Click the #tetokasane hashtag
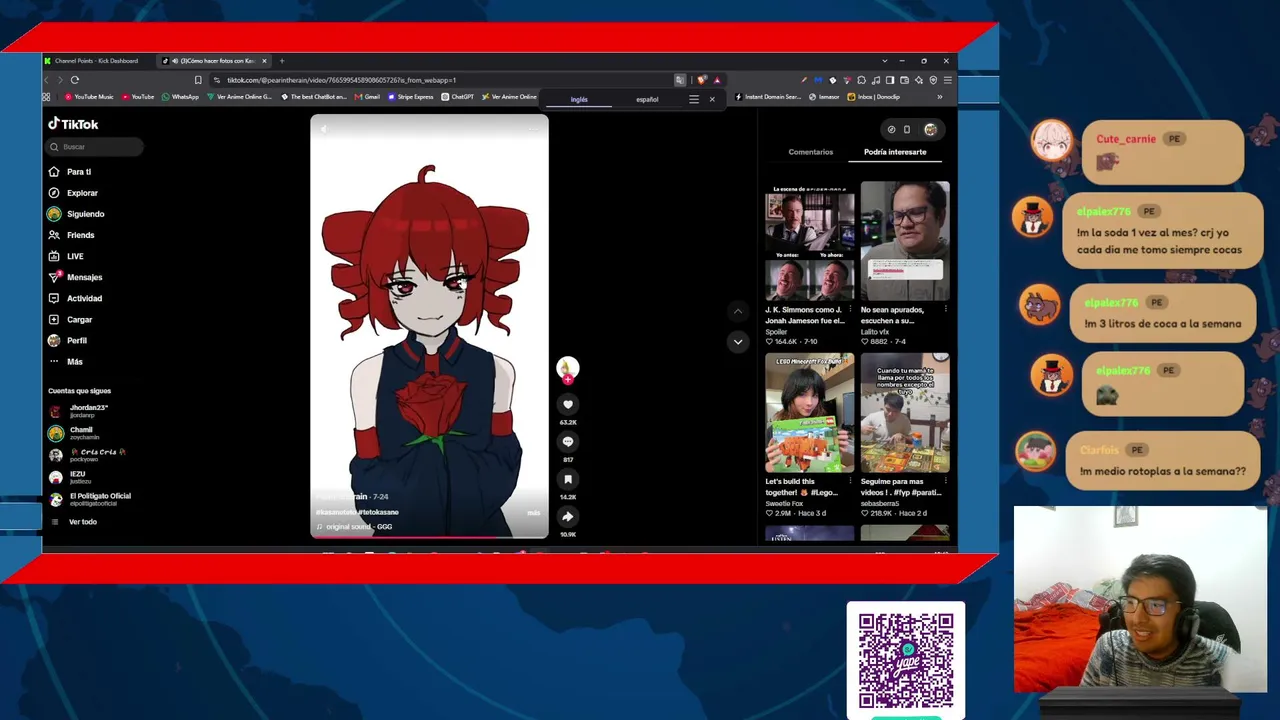The height and width of the screenshot is (720, 1280). click(x=377, y=512)
